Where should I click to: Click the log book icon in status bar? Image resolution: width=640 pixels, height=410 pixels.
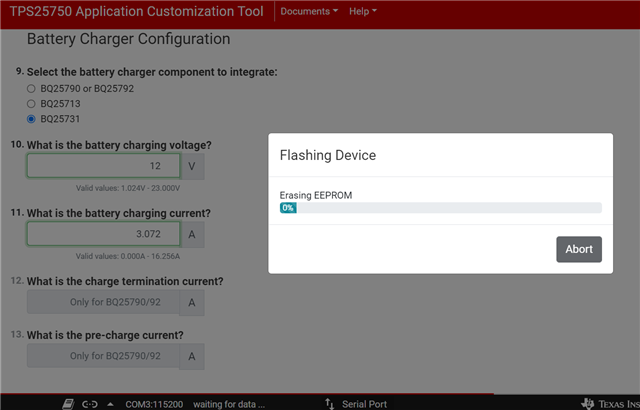pyautogui.click(x=68, y=404)
